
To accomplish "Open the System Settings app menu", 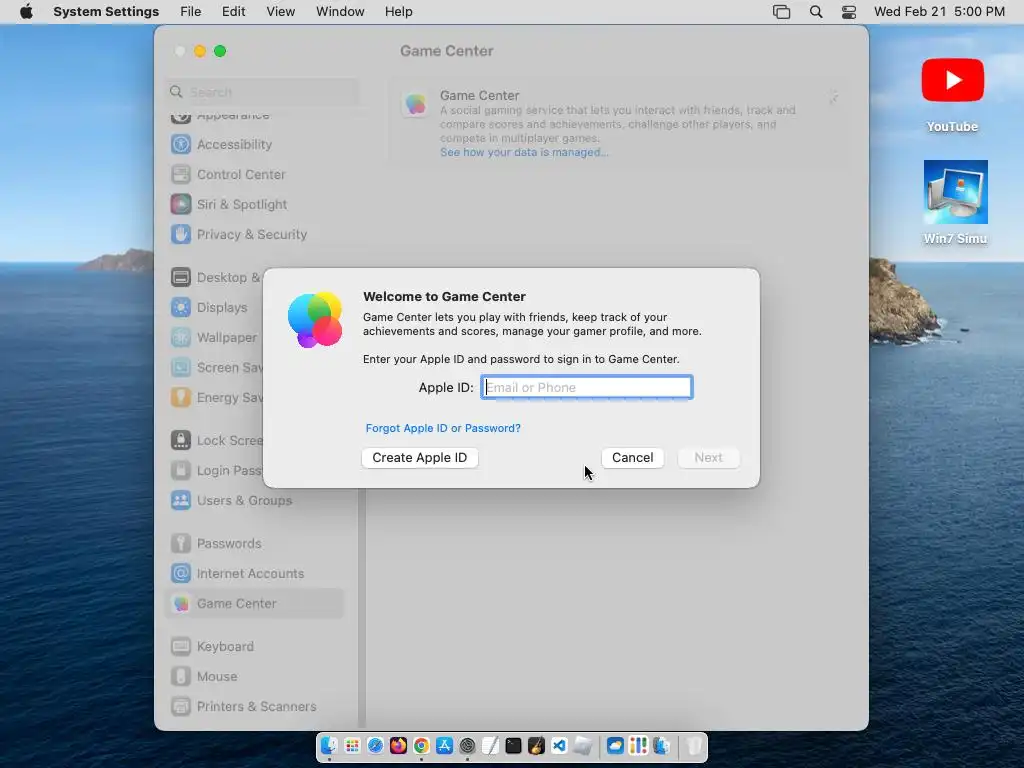I will click(106, 12).
